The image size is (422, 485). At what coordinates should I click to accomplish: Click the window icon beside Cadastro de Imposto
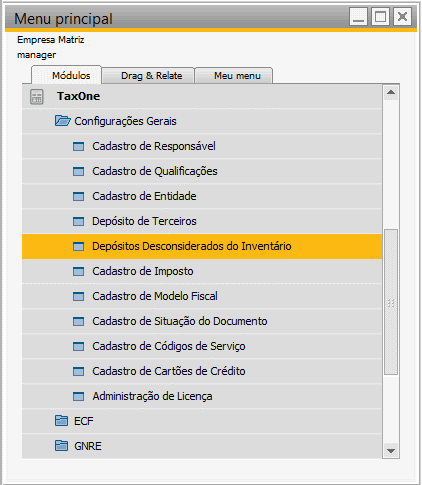78,271
